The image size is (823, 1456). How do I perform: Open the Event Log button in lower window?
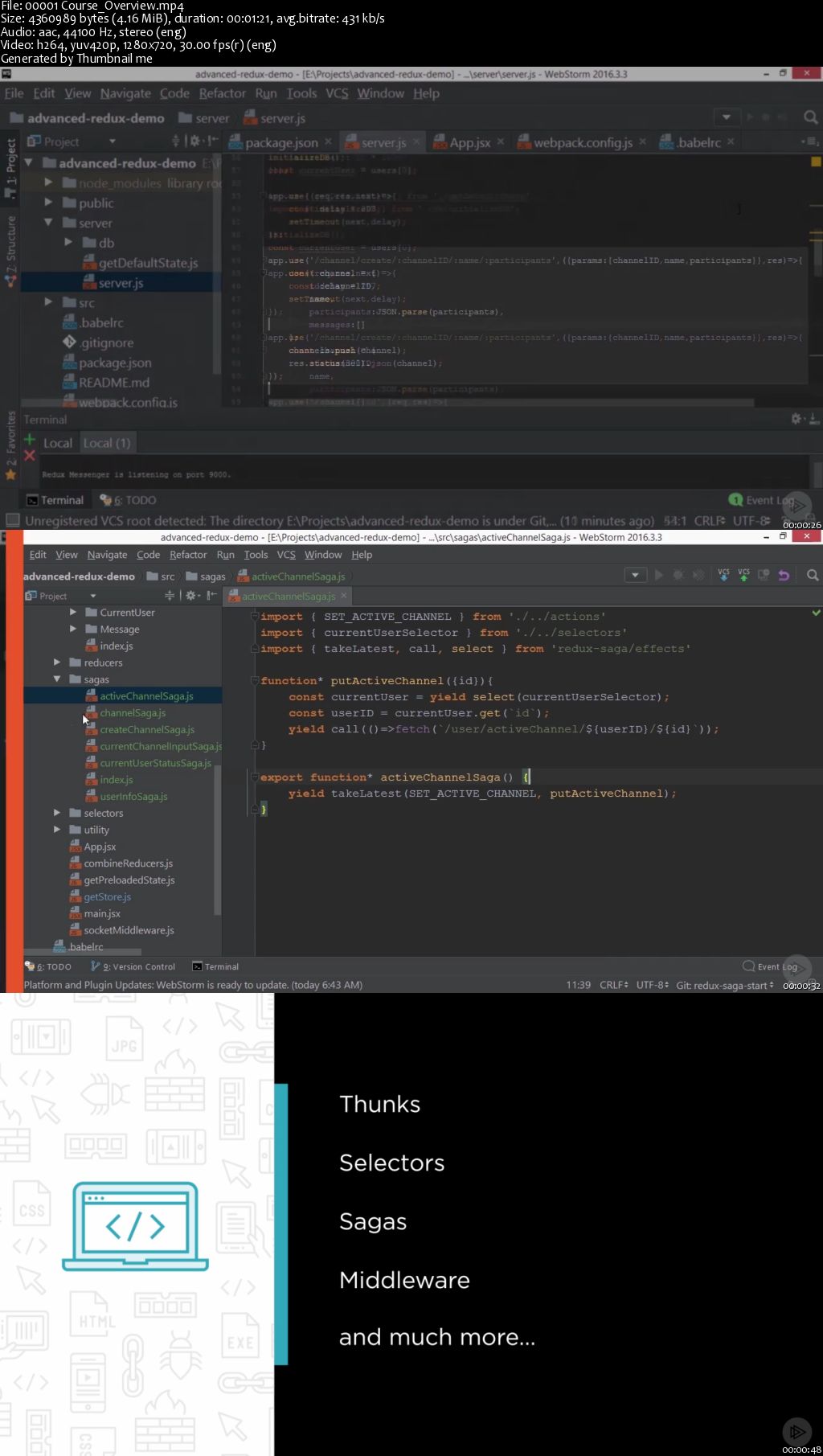point(770,967)
